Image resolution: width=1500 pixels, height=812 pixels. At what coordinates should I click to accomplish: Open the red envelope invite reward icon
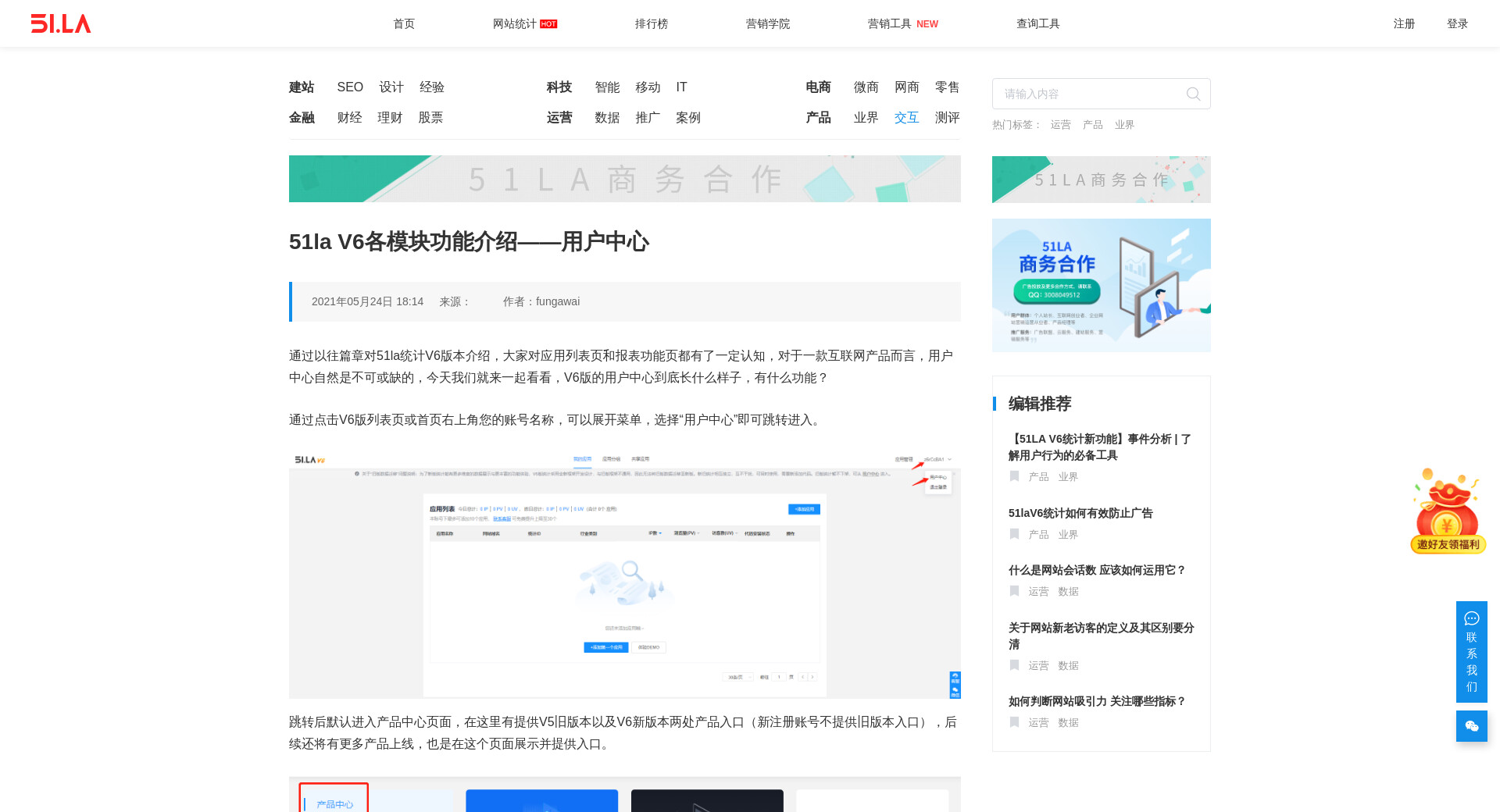pos(1448,511)
